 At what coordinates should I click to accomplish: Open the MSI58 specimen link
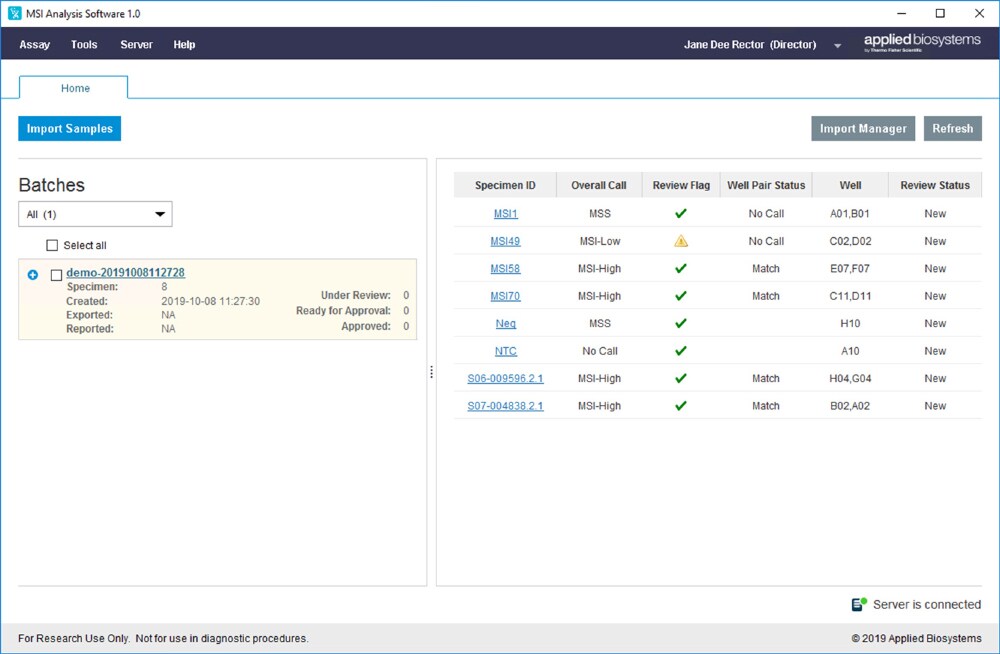click(x=505, y=268)
